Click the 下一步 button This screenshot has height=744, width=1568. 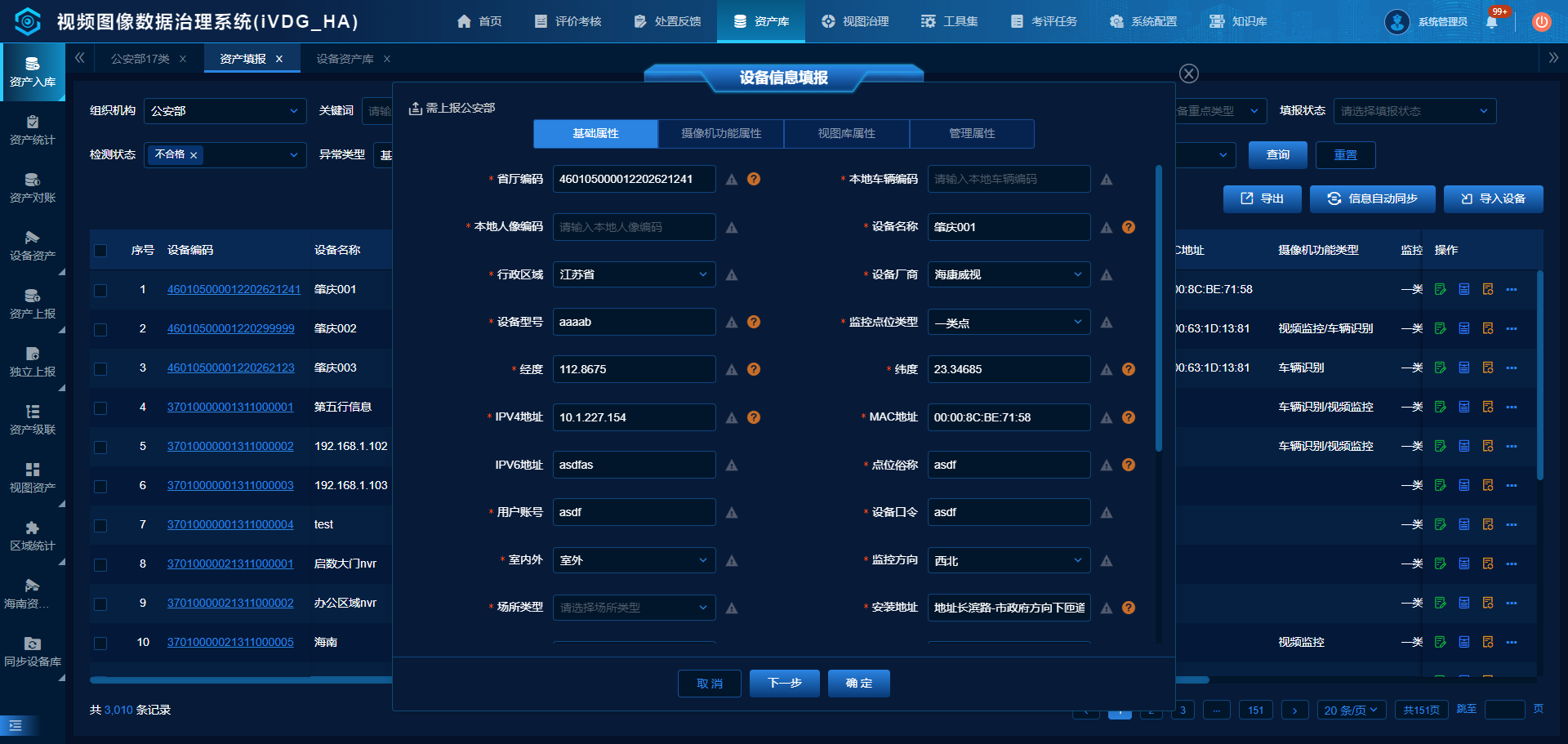pos(785,683)
